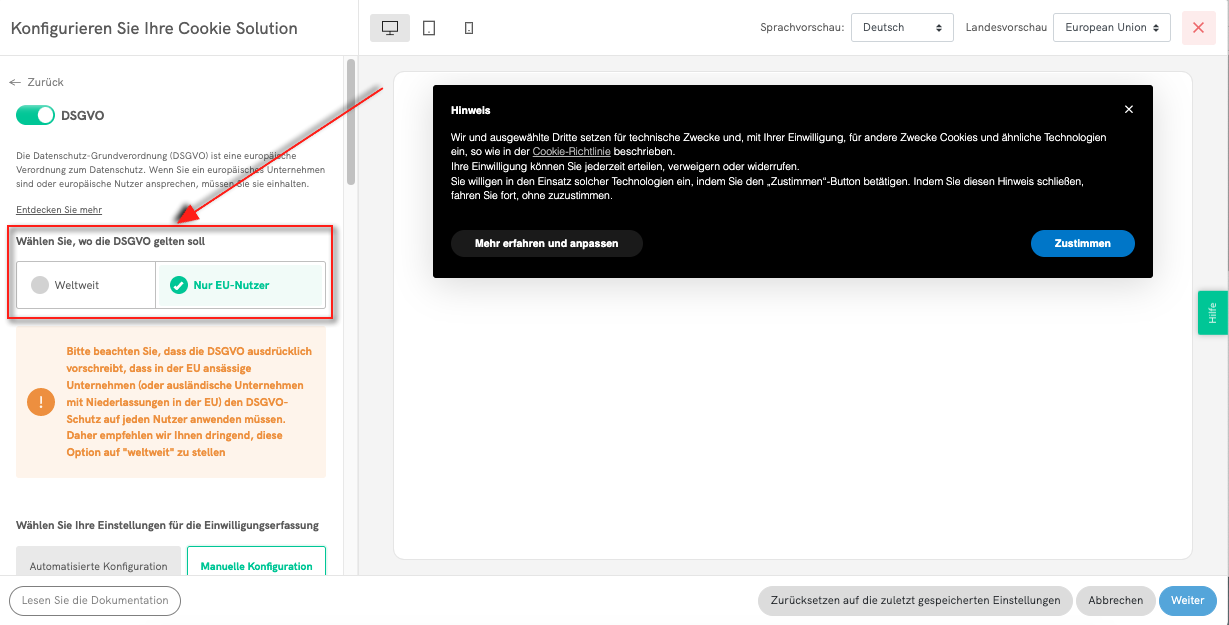This screenshot has height=625, width=1229.
Task: Open Sprachvorschau Deutsch dropdown
Action: [x=901, y=28]
